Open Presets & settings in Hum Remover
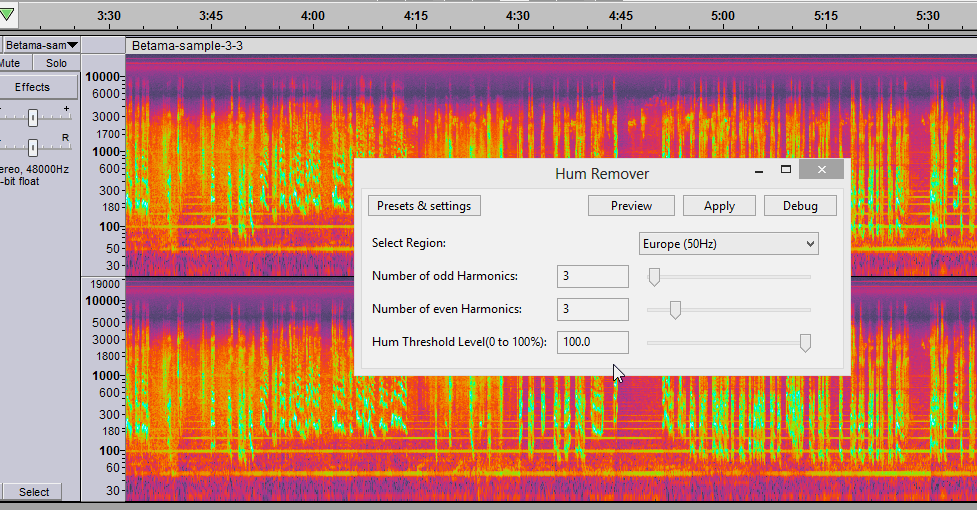 tap(424, 206)
